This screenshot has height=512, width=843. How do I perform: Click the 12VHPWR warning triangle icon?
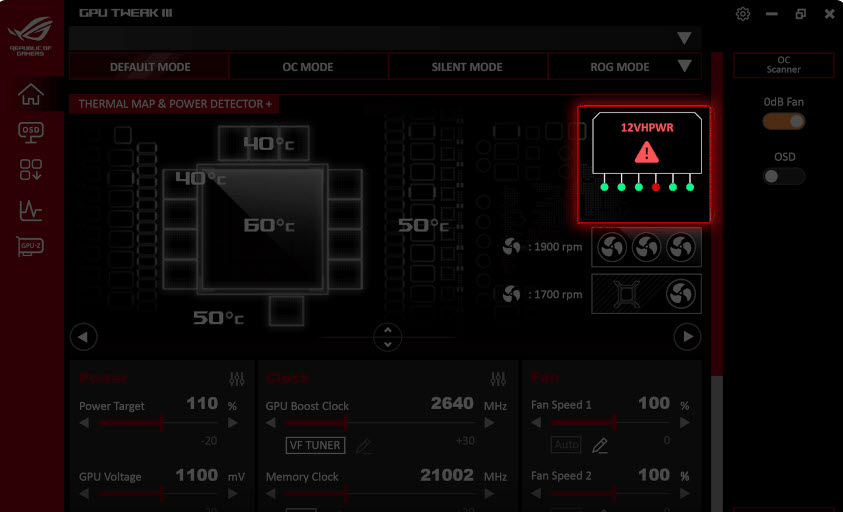(647, 152)
